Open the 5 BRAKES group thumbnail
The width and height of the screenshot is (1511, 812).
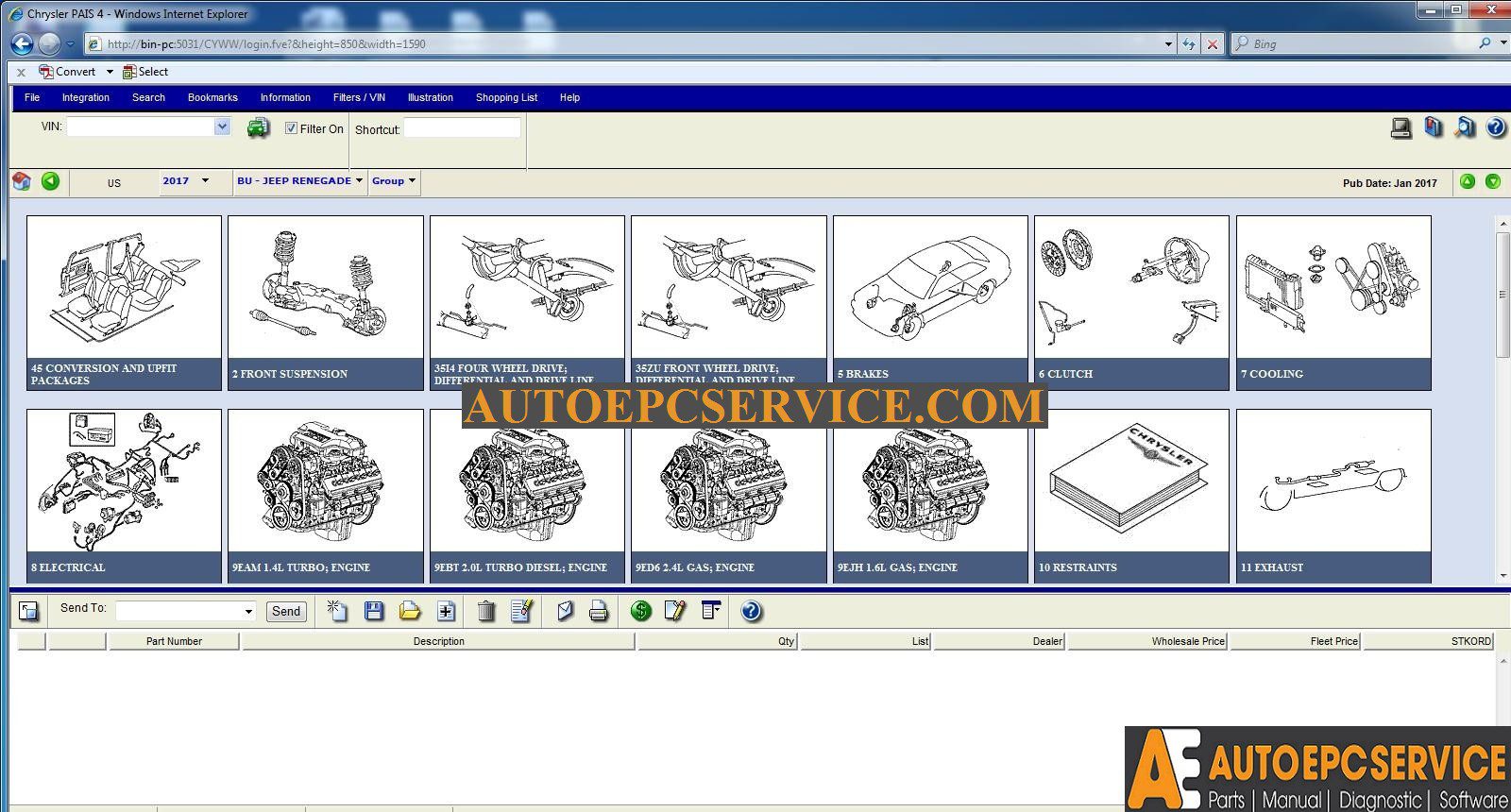930,302
